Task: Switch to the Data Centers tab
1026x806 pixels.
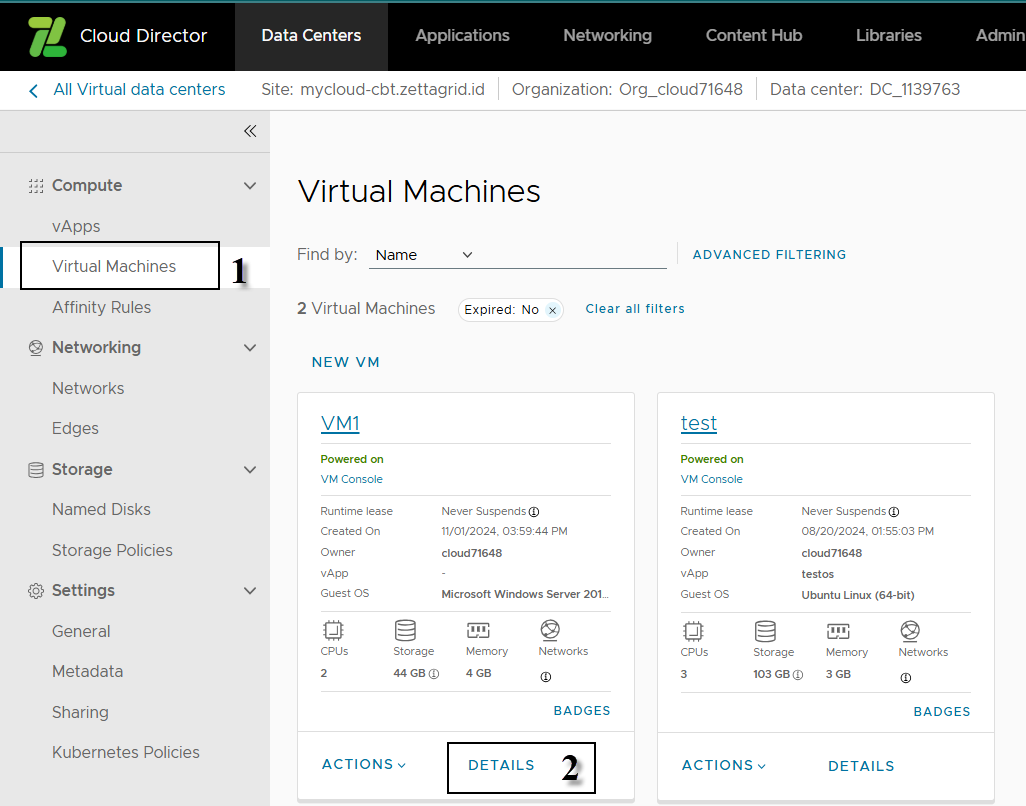Action: (311, 36)
